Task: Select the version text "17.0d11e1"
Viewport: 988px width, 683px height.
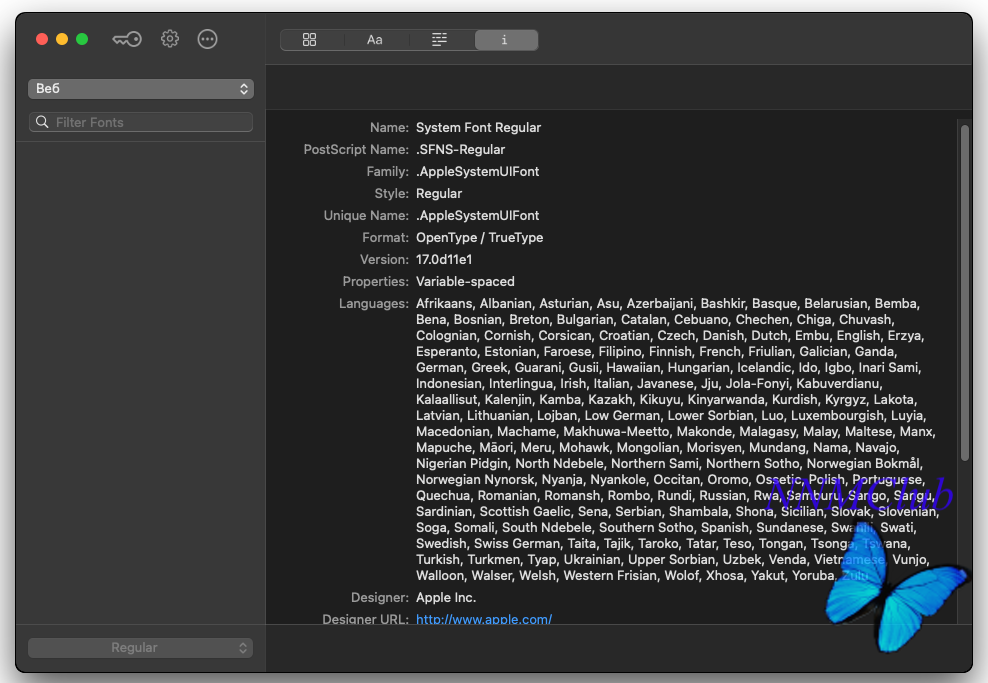Action: pos(444,260)
